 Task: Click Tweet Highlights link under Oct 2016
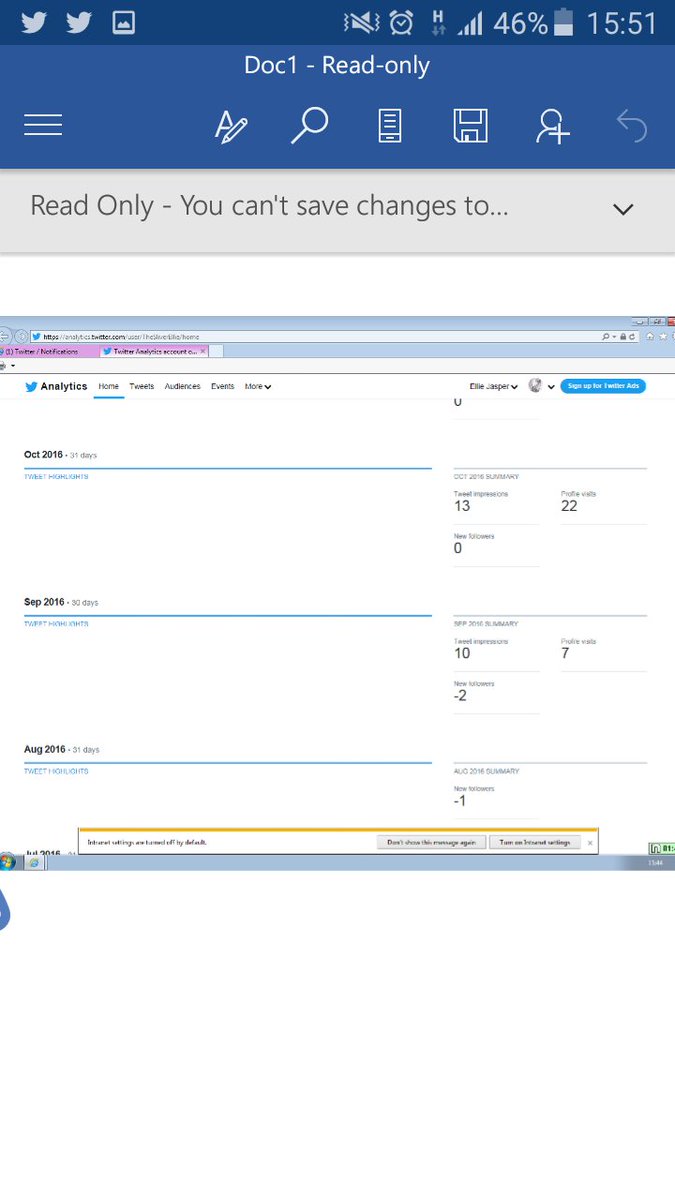point(56,477)
